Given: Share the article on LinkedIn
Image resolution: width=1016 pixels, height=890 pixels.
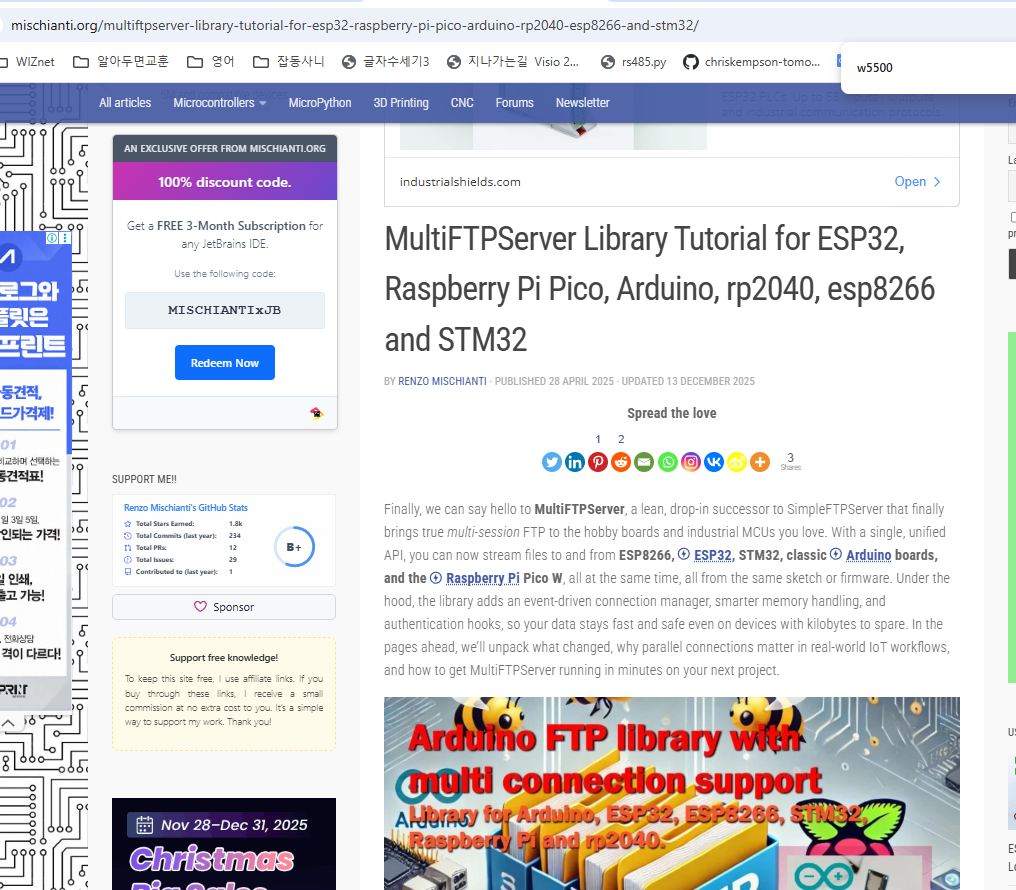Looking at the screenshot, I should [575, 462].
